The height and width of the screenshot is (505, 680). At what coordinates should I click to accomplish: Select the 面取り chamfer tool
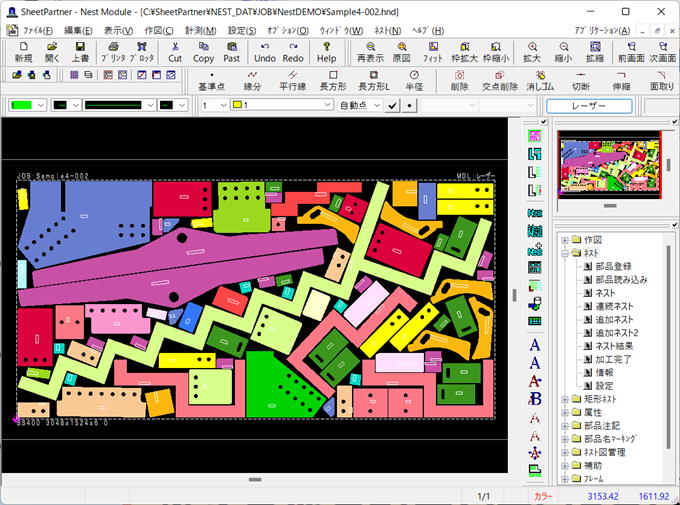tap(661, 80)
